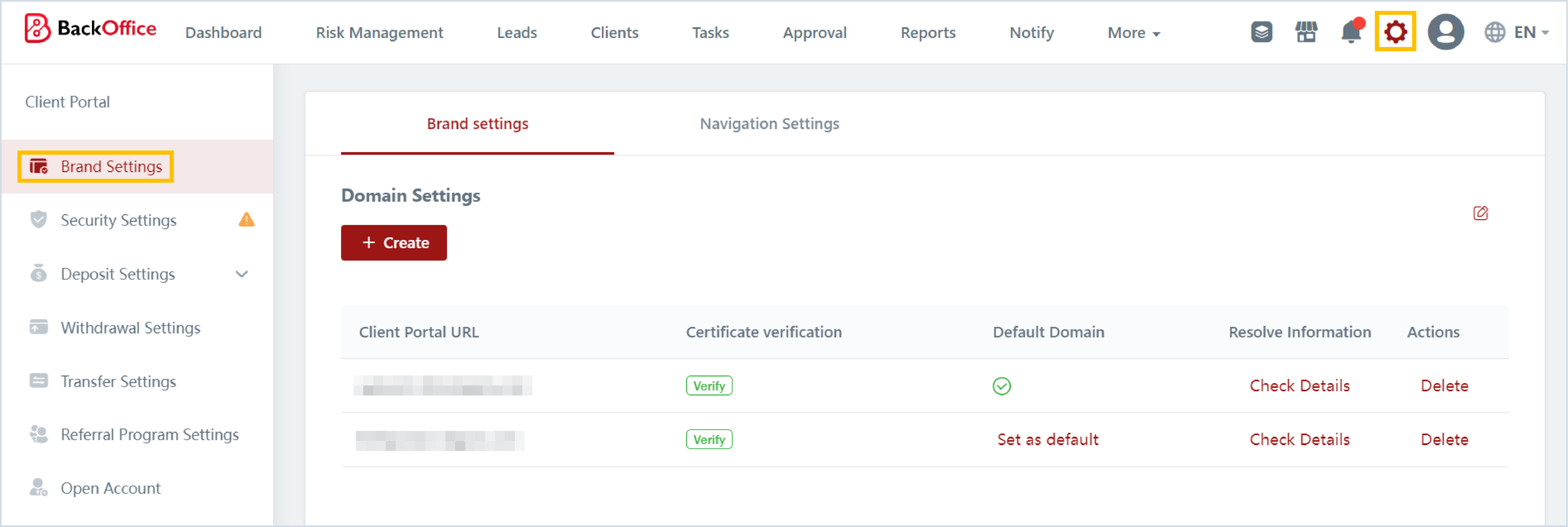The height and width of the screenshot is (527, 1568).
Task: Open the Risk Management menu
Action: tap(379, 33)
